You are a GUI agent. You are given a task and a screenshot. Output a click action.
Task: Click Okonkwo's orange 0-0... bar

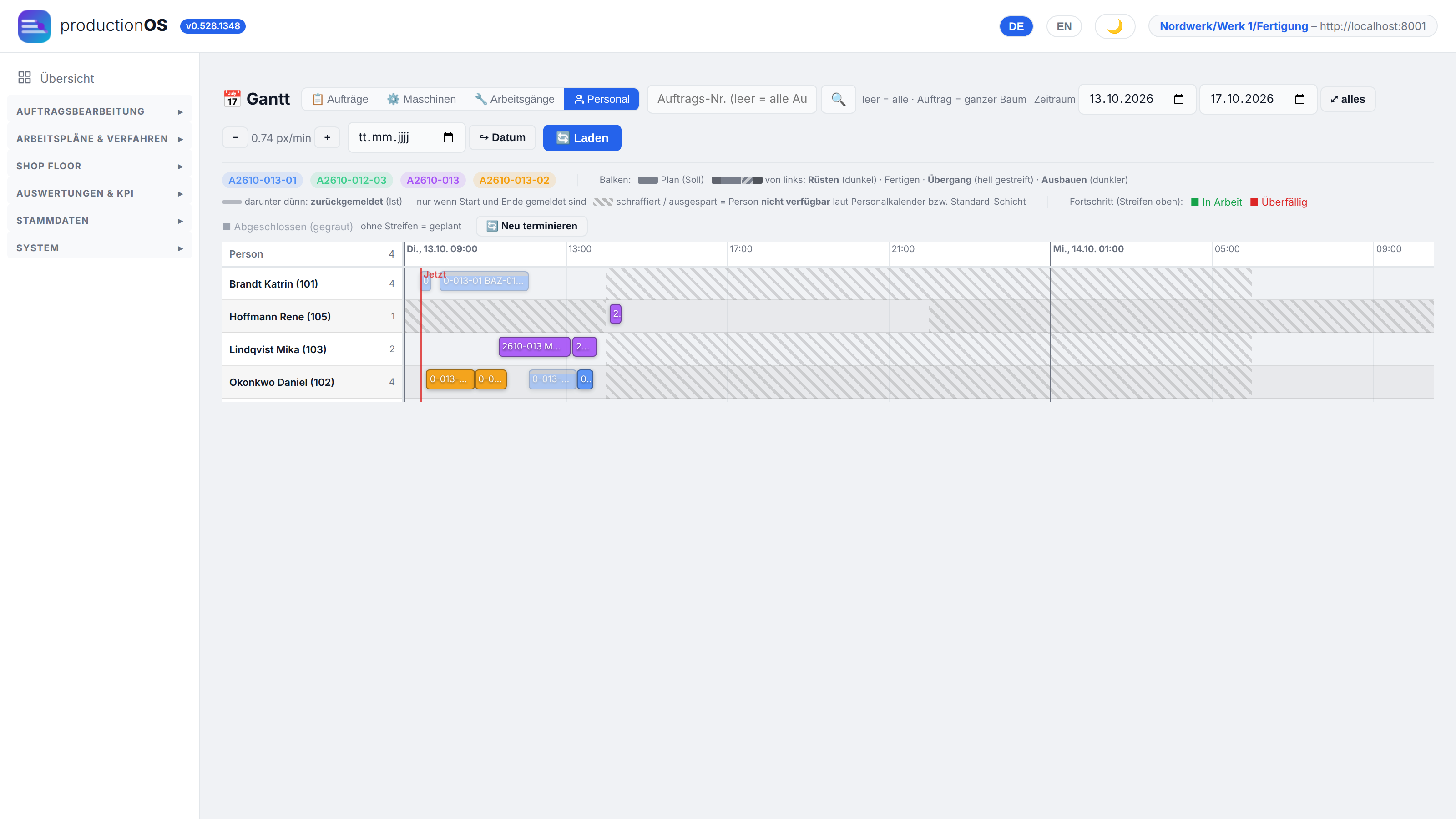[x=490, y=379]
